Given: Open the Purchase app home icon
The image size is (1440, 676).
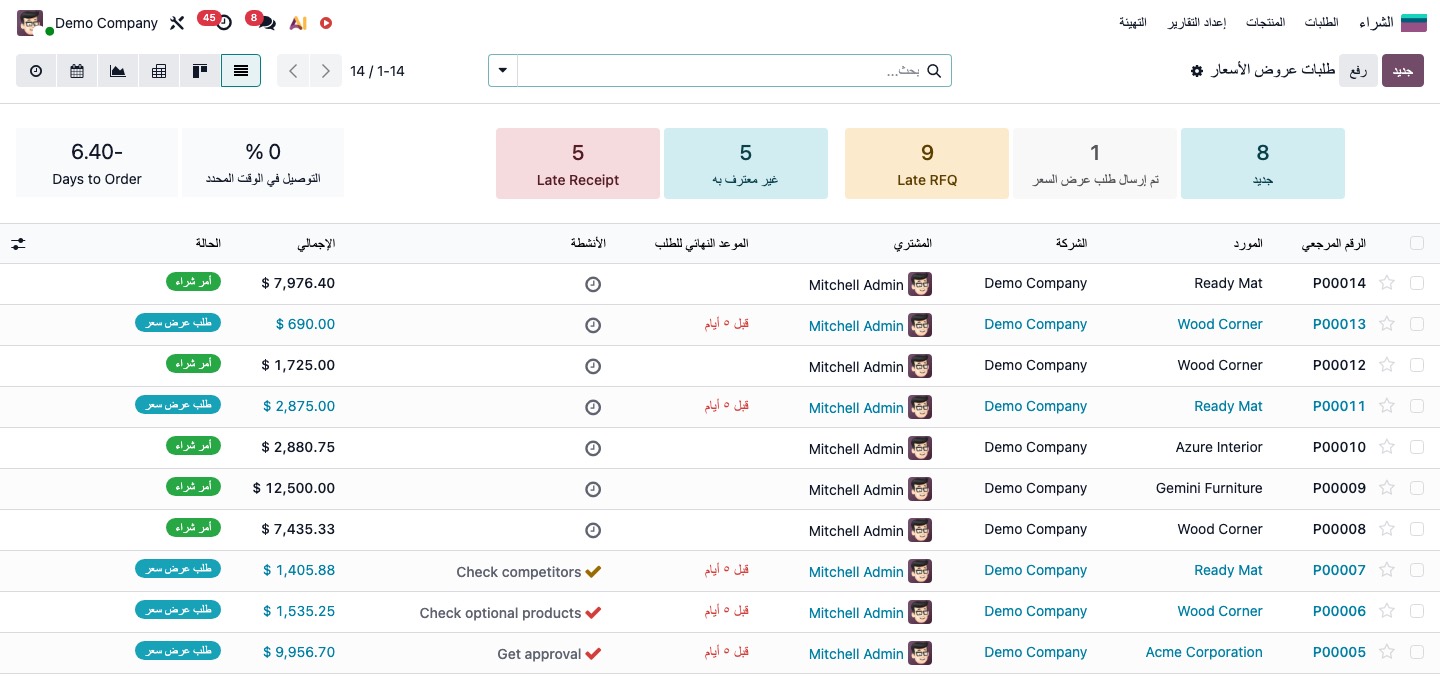Looking at the screenshot, I should click(1414, 22).
